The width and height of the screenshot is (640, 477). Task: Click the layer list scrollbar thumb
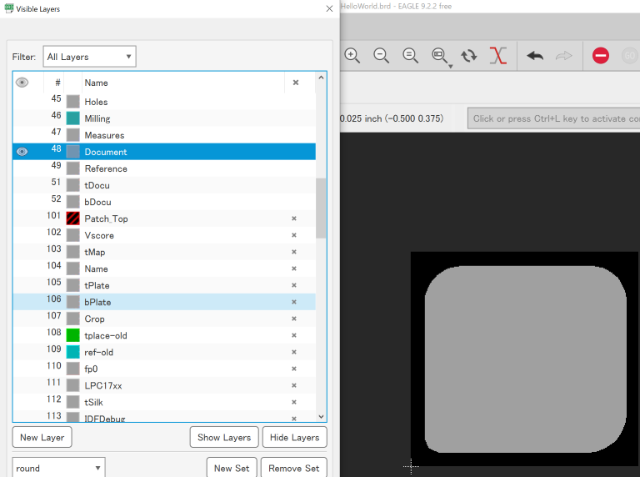point(321,208)
